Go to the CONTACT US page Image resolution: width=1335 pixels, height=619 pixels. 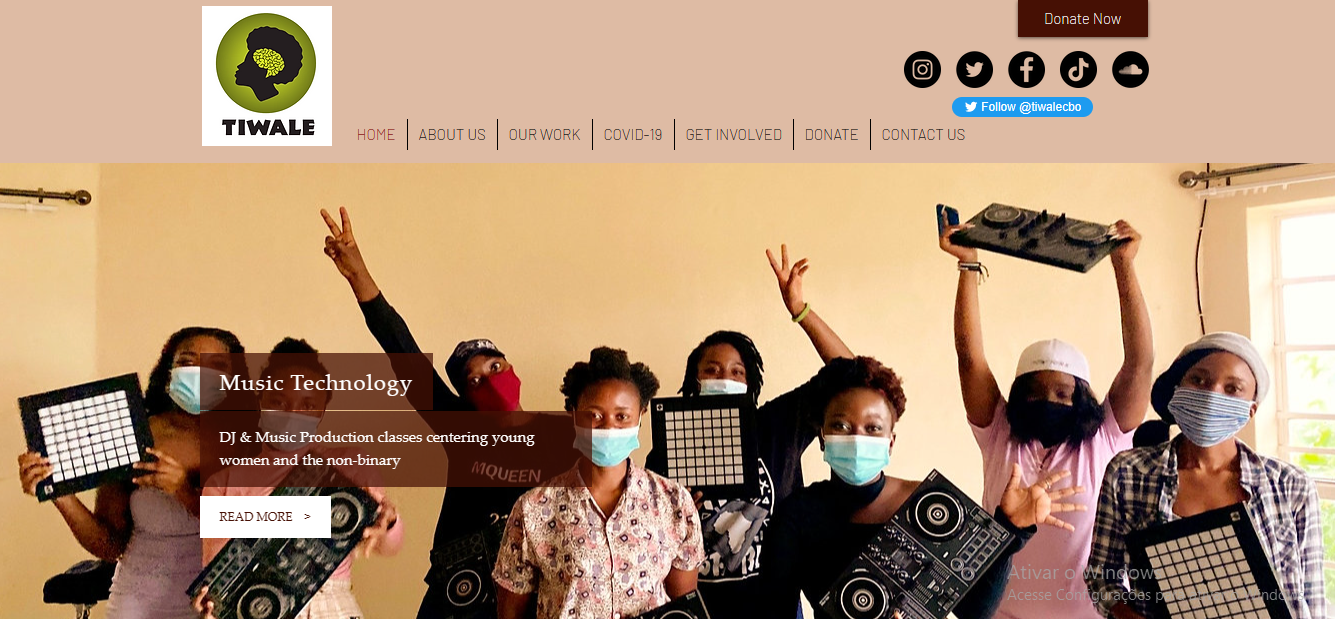(923, 134)
